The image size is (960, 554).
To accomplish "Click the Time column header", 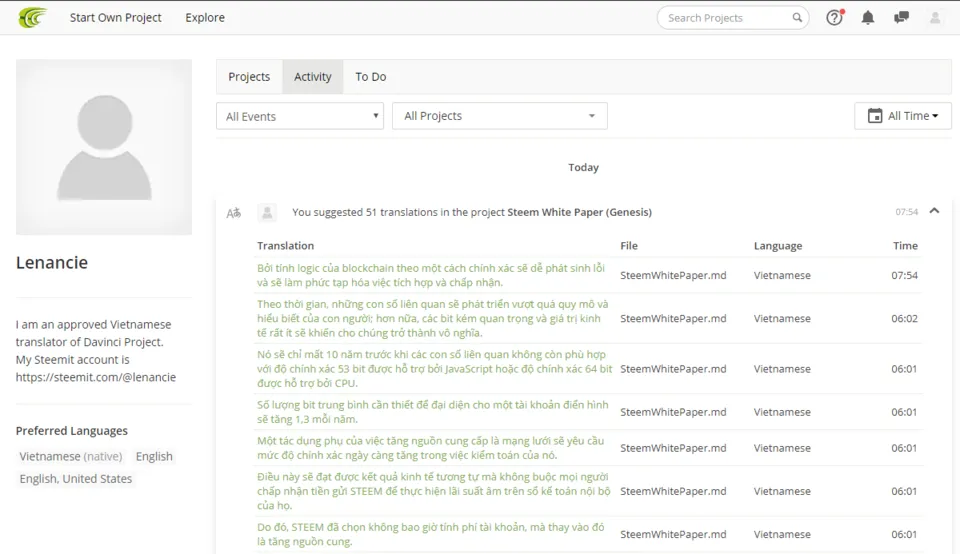I will point(905,245).
